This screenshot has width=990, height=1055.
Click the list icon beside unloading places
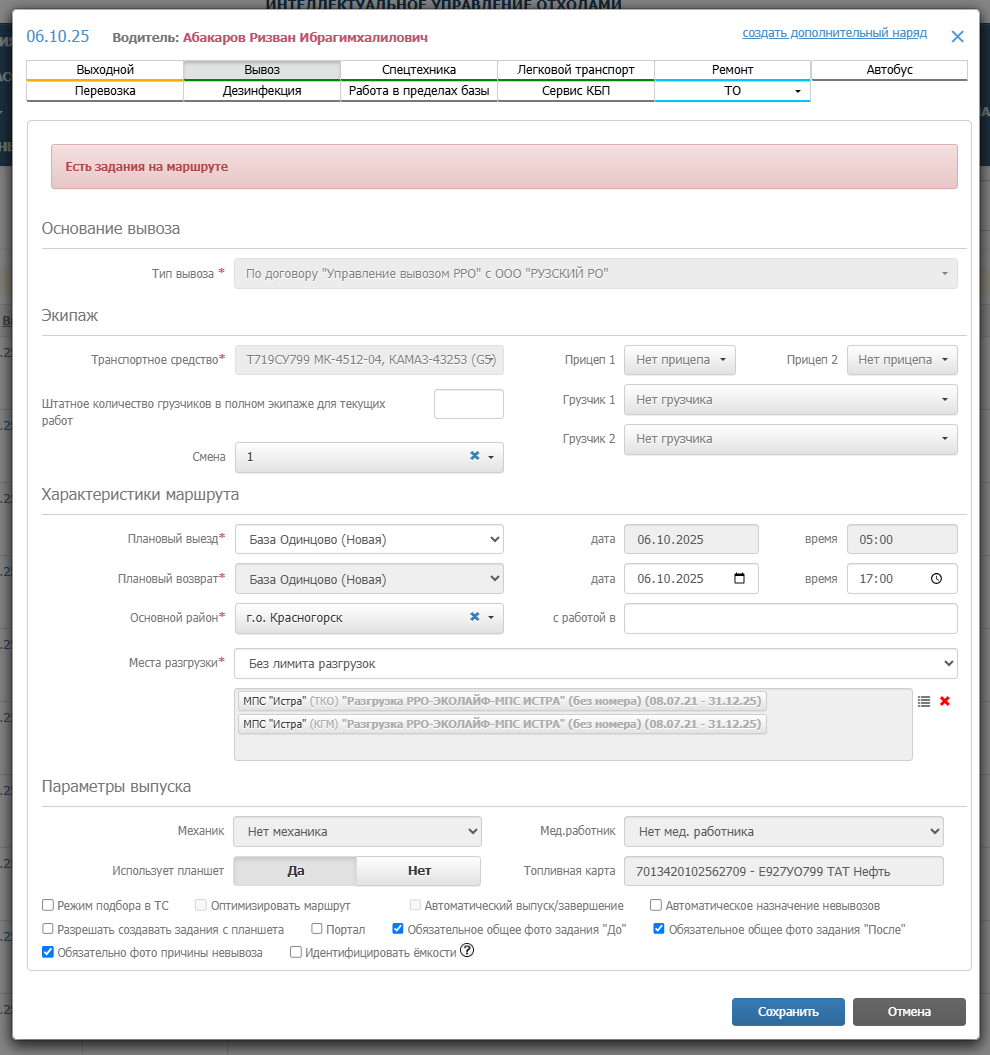coord(924,702)
